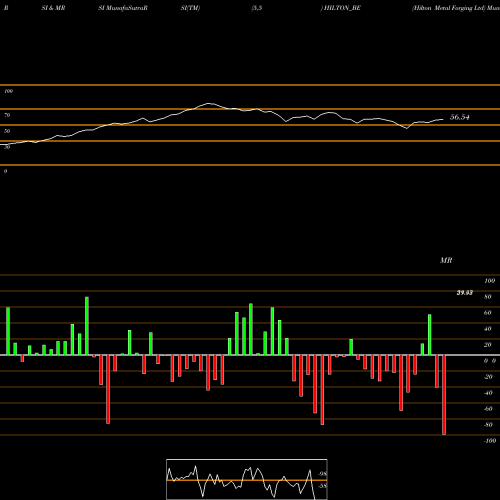This screenshot has height=500, width=500.
Task: Click the '(Hilton Metal Forging Ltd)' title text
Action: 448,8
